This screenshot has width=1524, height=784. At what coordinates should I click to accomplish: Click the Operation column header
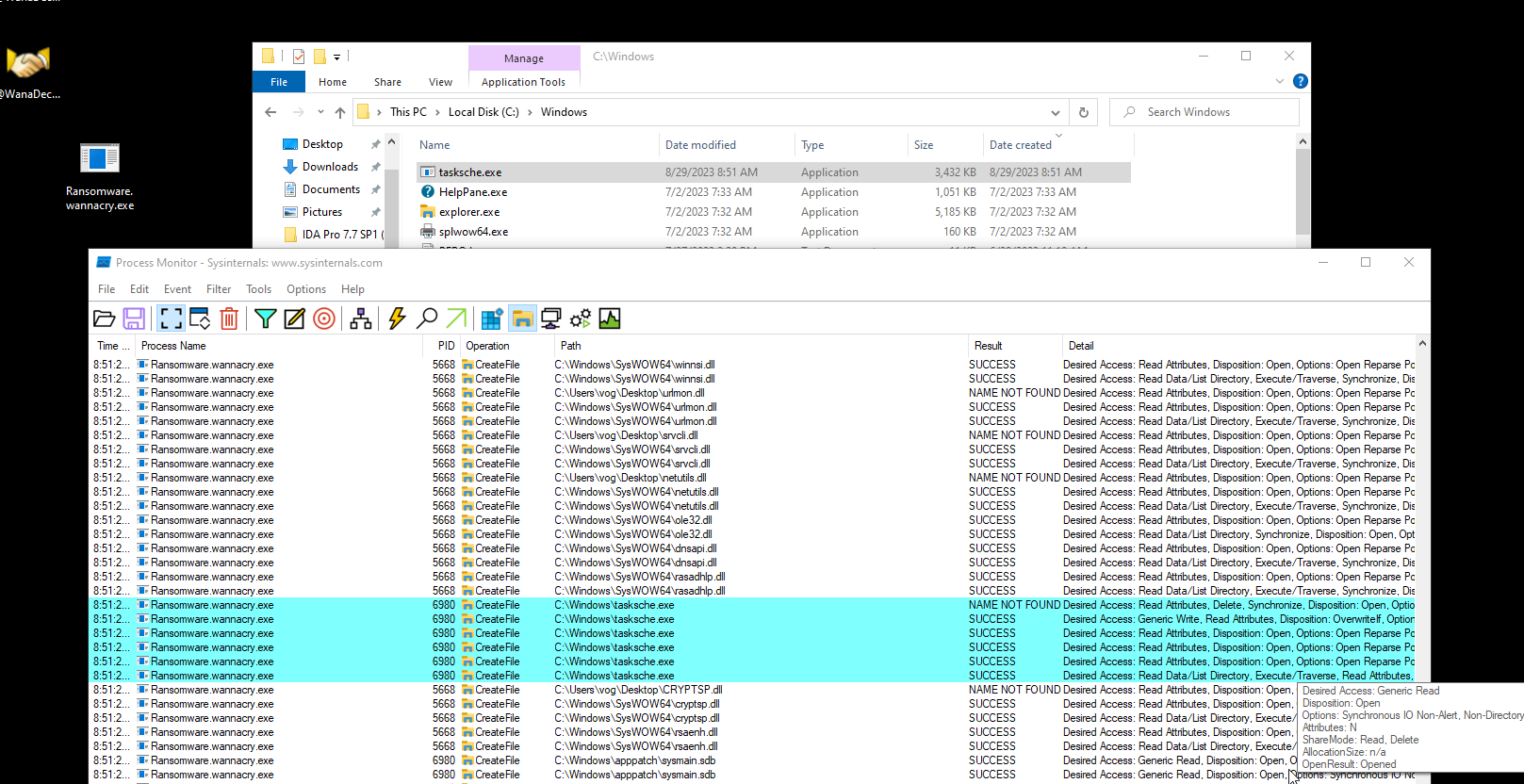506,346
